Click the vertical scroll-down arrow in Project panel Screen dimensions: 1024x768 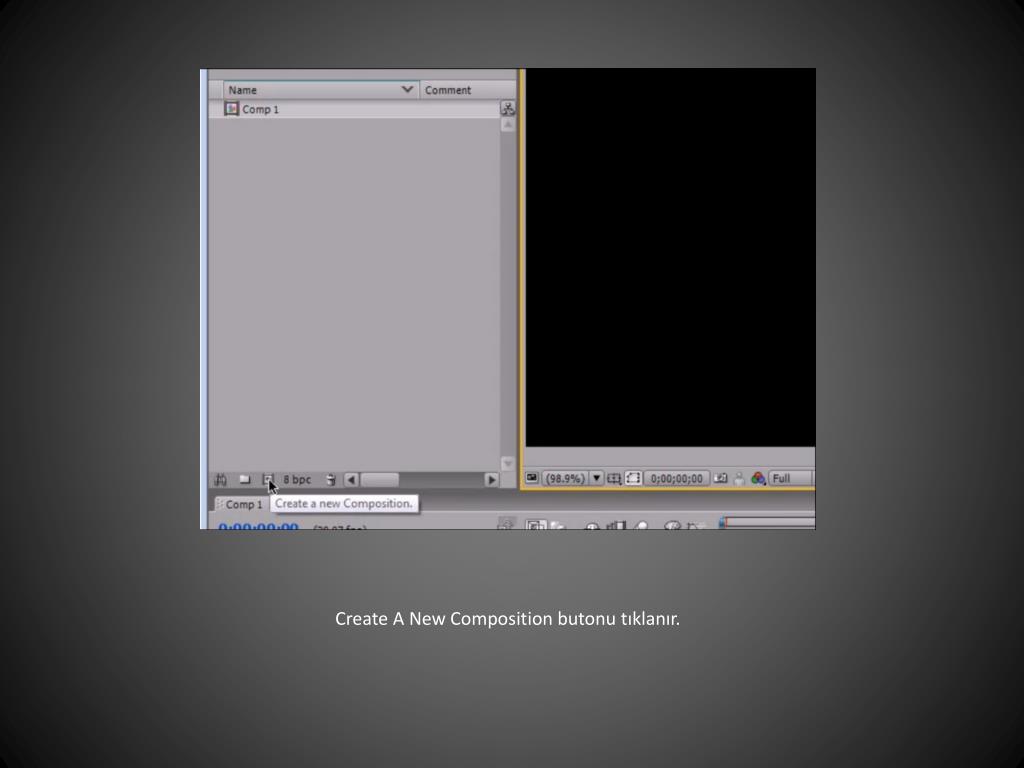507,464
